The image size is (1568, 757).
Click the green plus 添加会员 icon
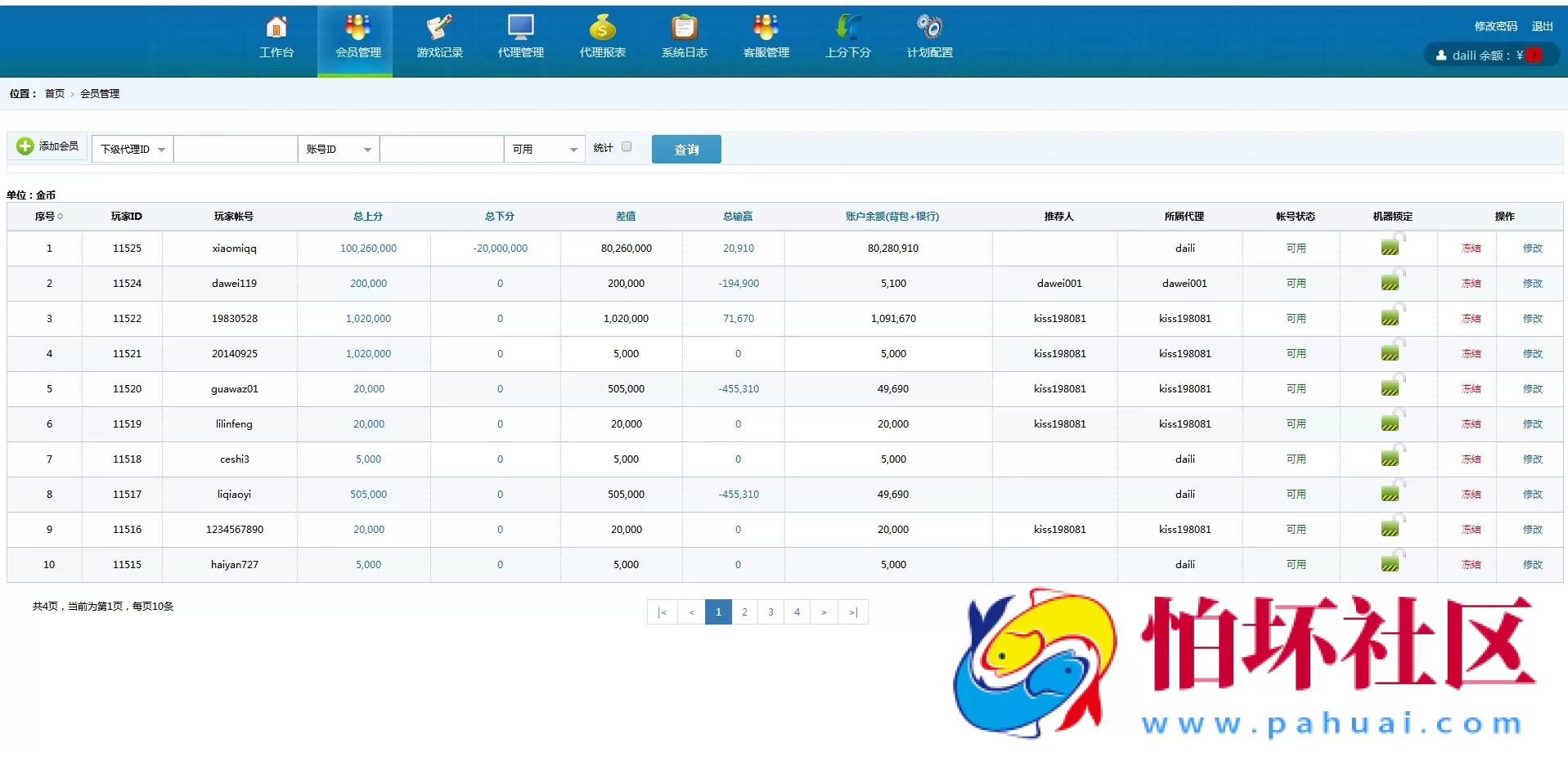click(25, 146)
